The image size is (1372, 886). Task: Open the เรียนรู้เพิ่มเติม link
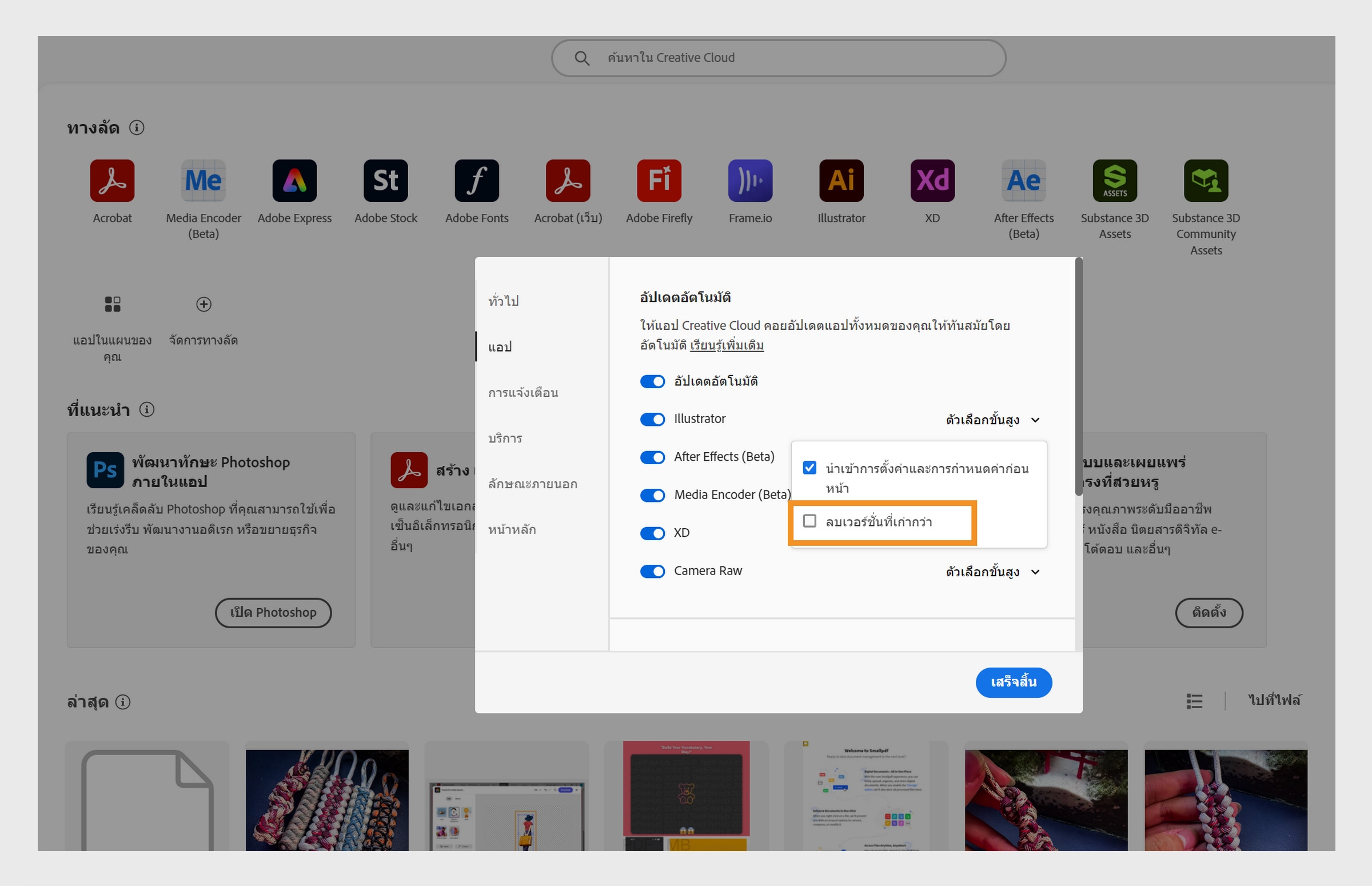click(727, 345)
